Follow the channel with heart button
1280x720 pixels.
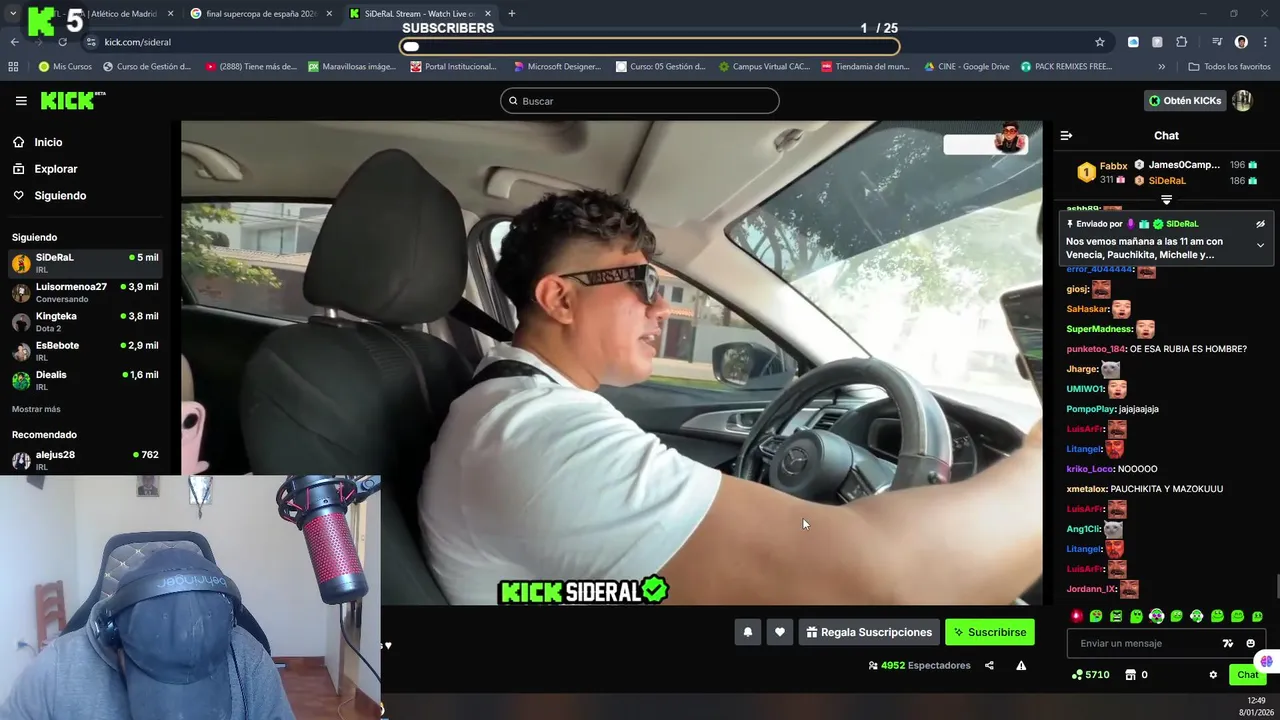click(x=780, y=632)
